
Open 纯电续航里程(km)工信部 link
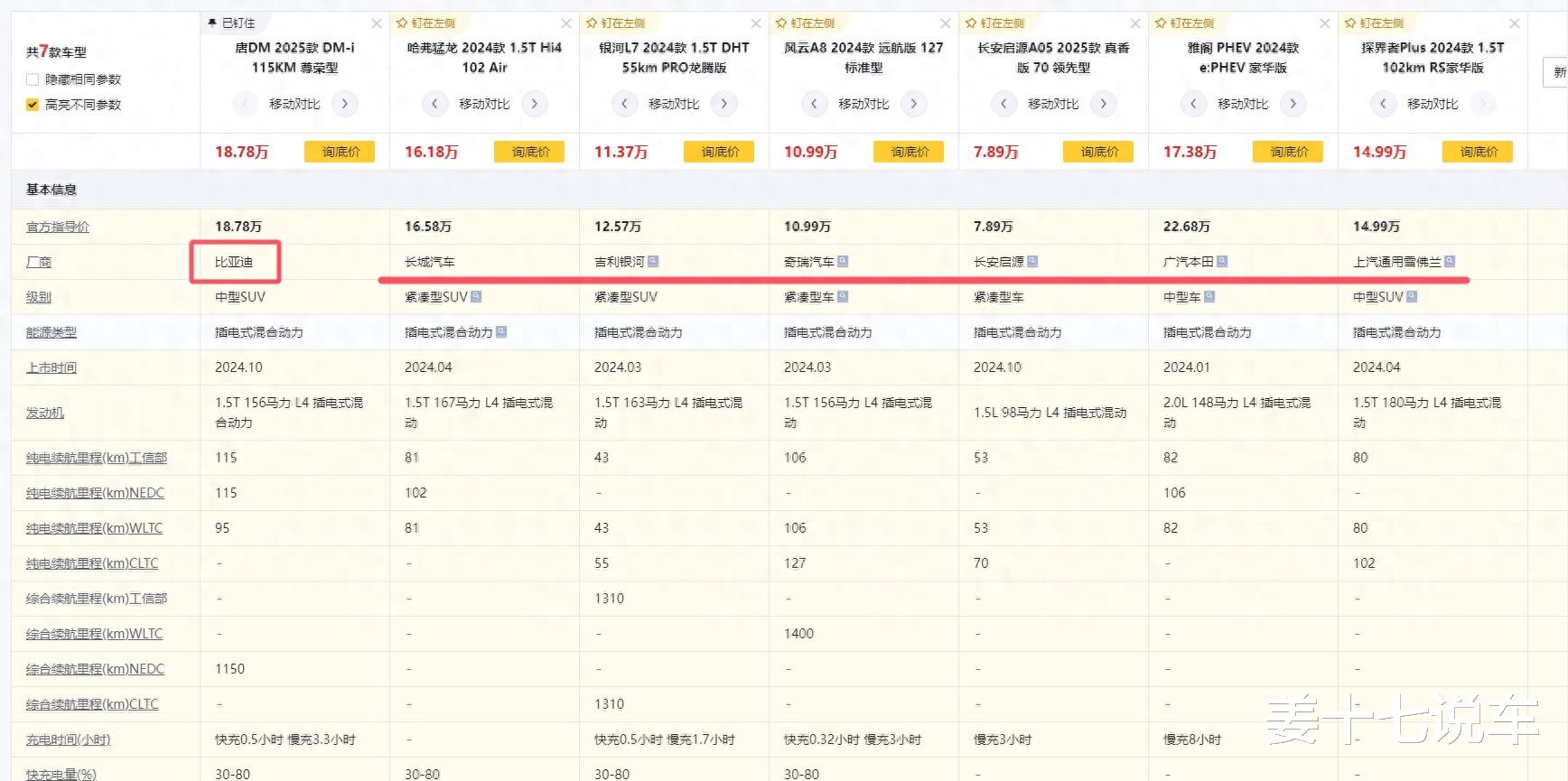point(97,458)
